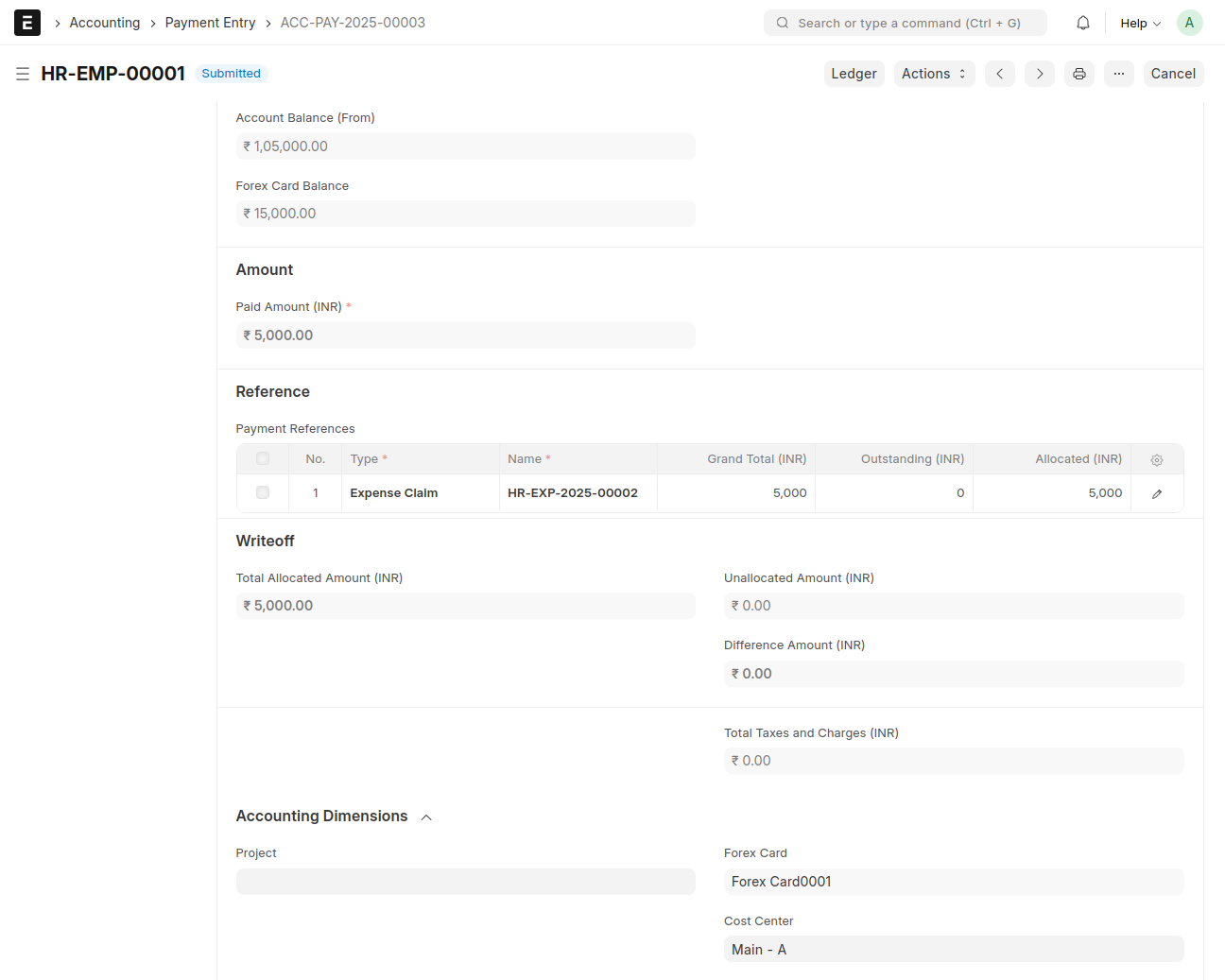Collapse the Accounting Dimensions section
Screen dimensions: 1225x980
point(426,817)
